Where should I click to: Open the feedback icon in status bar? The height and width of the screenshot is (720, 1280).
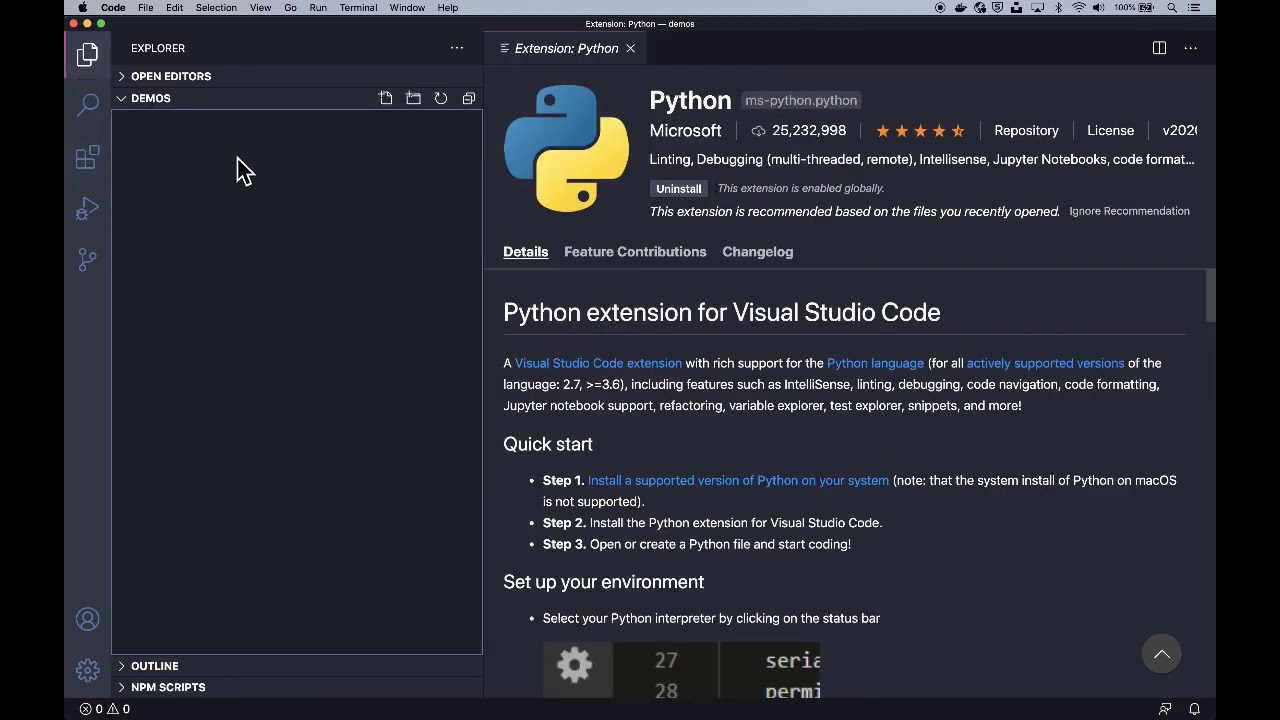[x=1165, y=709]
